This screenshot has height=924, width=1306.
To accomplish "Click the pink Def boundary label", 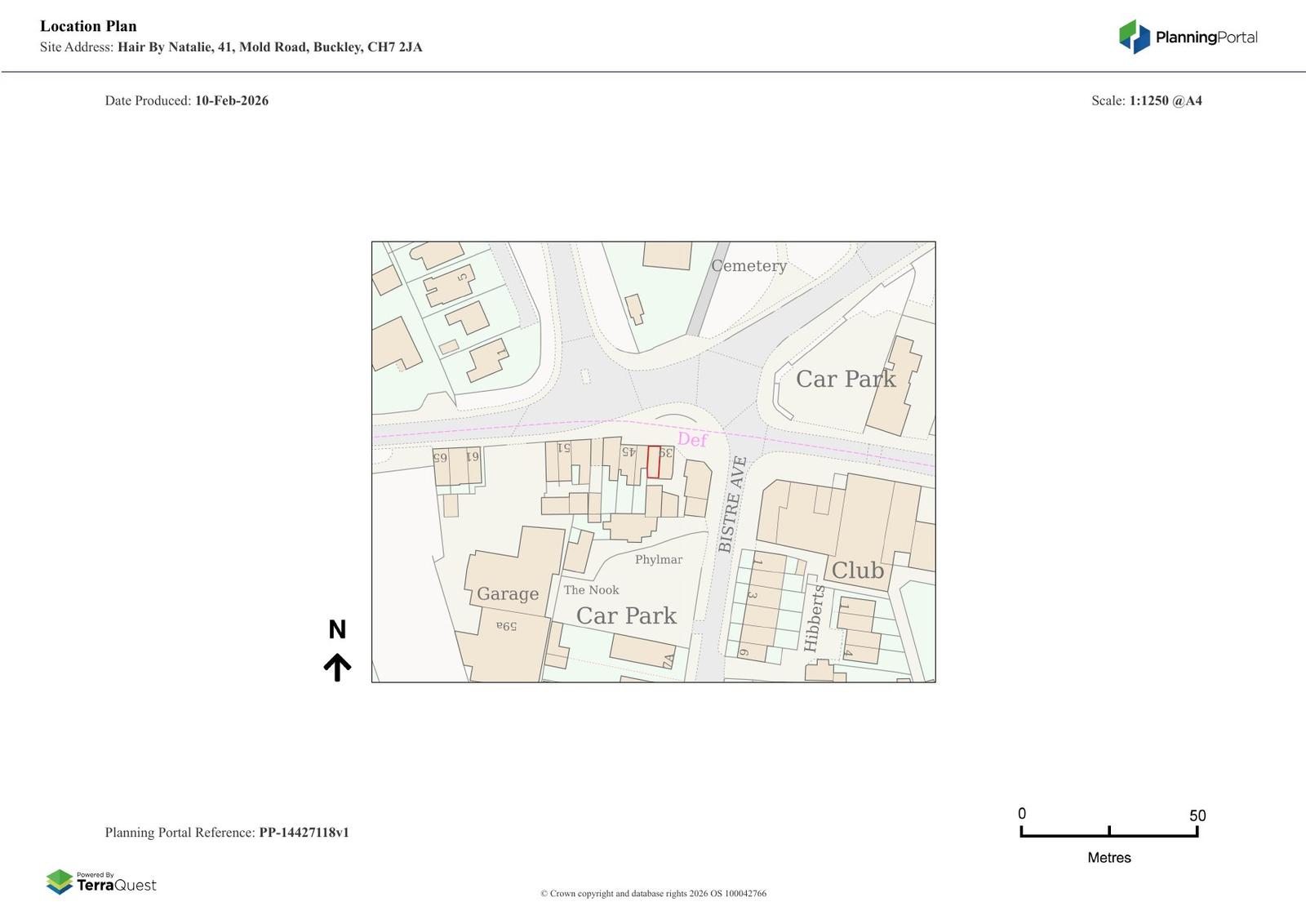I will [692, 440].
